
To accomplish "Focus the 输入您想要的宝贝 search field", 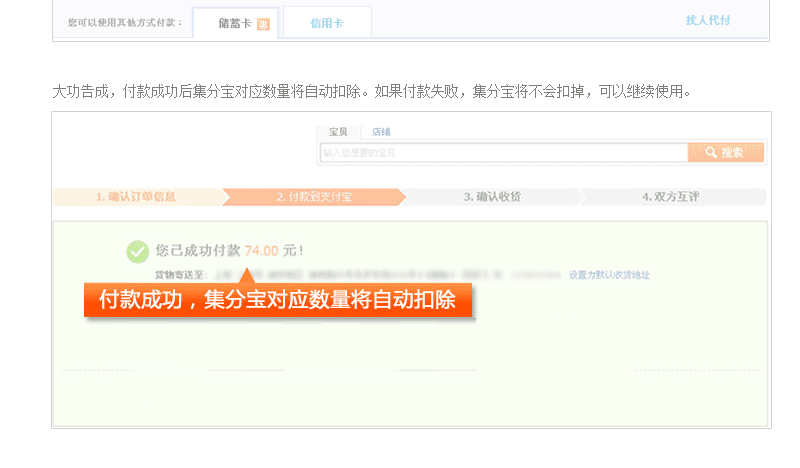I will pos(504,153).
